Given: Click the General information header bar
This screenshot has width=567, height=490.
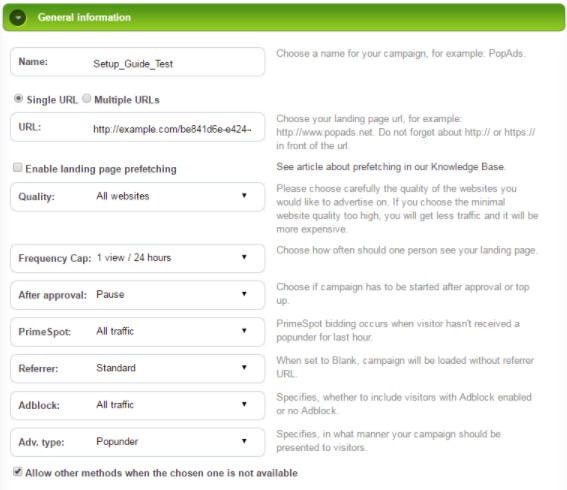Looking at the screenshot, I should coord(284,17).
